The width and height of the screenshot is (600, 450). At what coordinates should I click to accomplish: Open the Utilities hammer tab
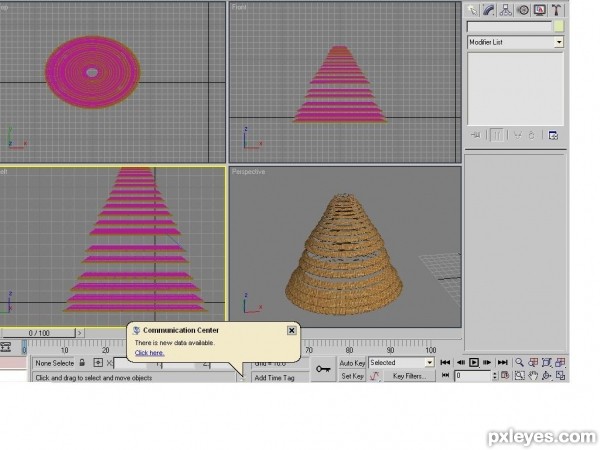pos(556,10)
